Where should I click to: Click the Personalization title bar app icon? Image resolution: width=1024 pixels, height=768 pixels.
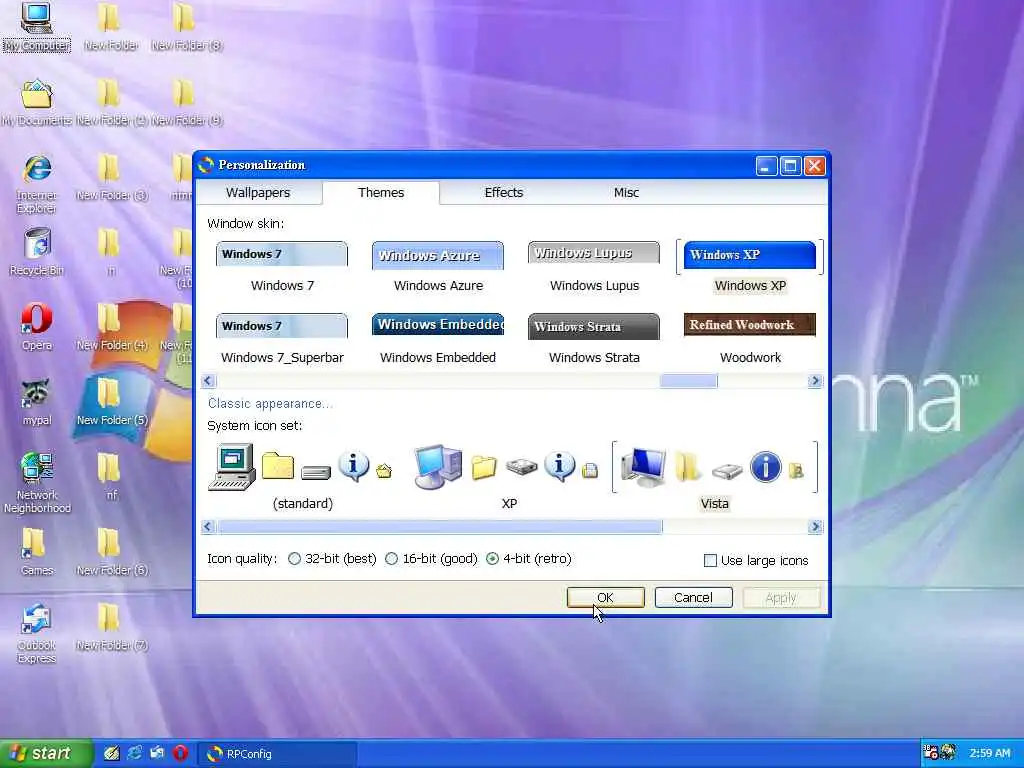click(x=206, y=165)
